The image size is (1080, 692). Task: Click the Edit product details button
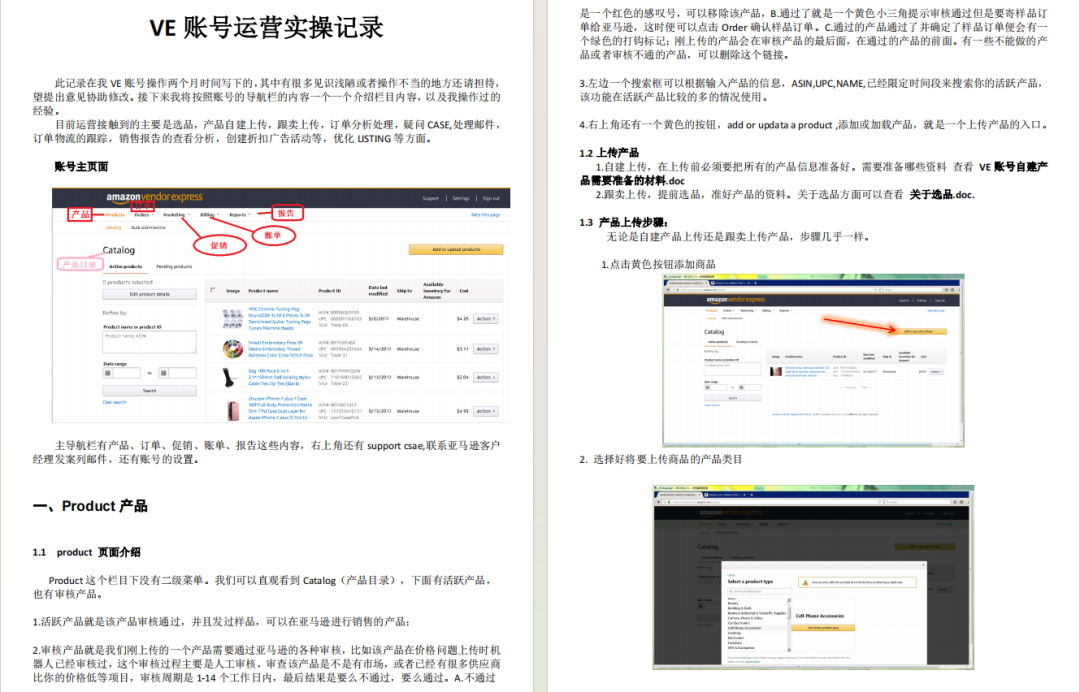click(x=149, y=294)
